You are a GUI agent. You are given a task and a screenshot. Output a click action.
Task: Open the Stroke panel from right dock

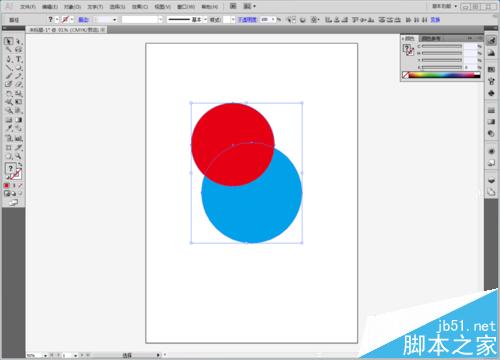491,110
